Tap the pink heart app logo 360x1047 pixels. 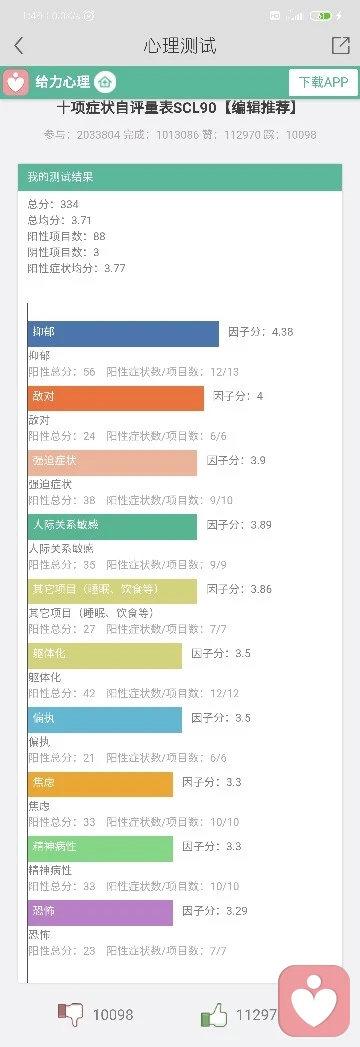pyautogui.click(x=15, y=82)
